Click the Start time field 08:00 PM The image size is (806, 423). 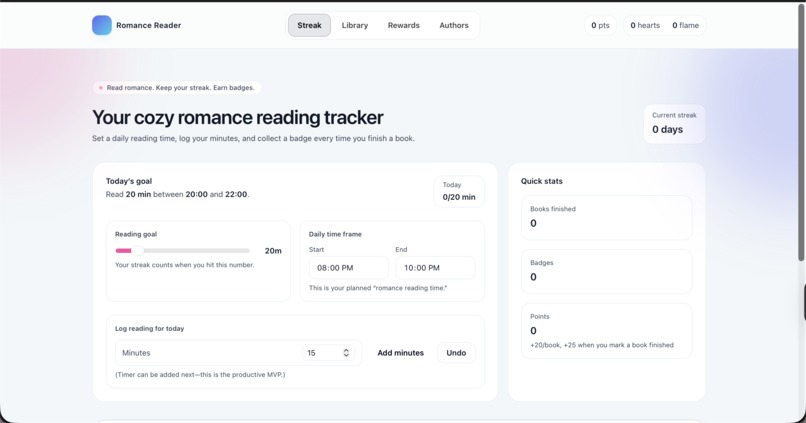tap(349, 268)
